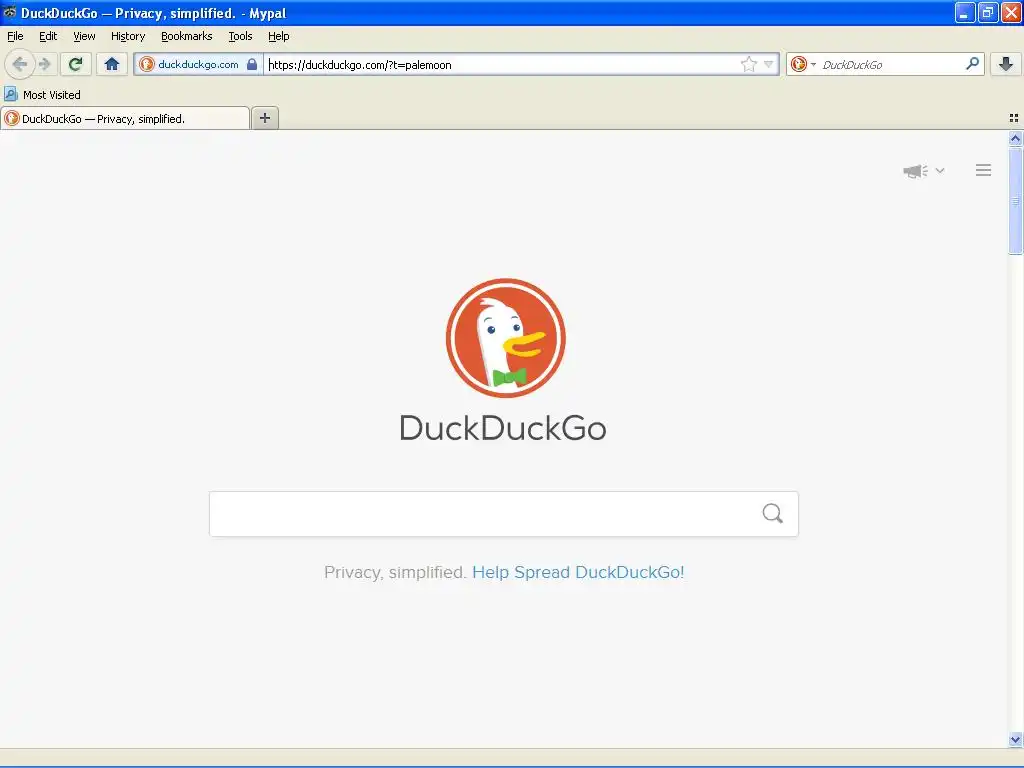This screenshot has height=768, width=1024.
Task: Open the address bar history dropdown arrow
Action: [769, 64]
